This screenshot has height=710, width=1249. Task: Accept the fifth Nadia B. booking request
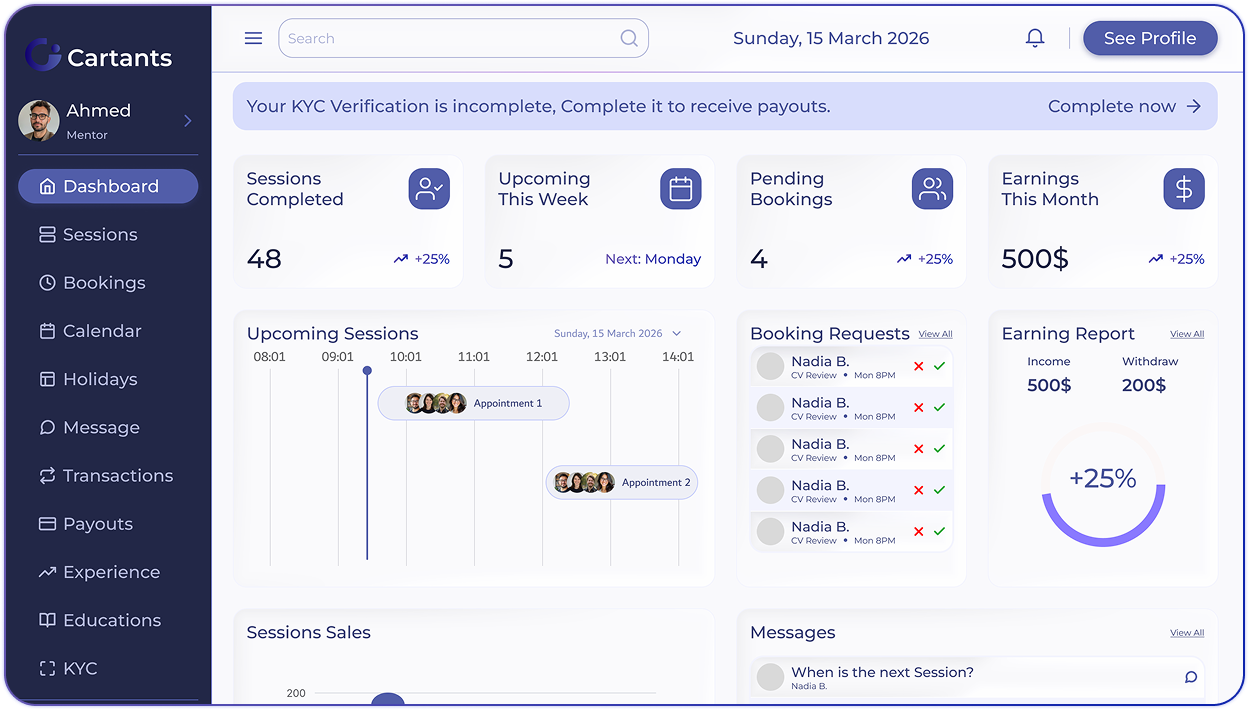pyautogui.click(x=939, y=531)
